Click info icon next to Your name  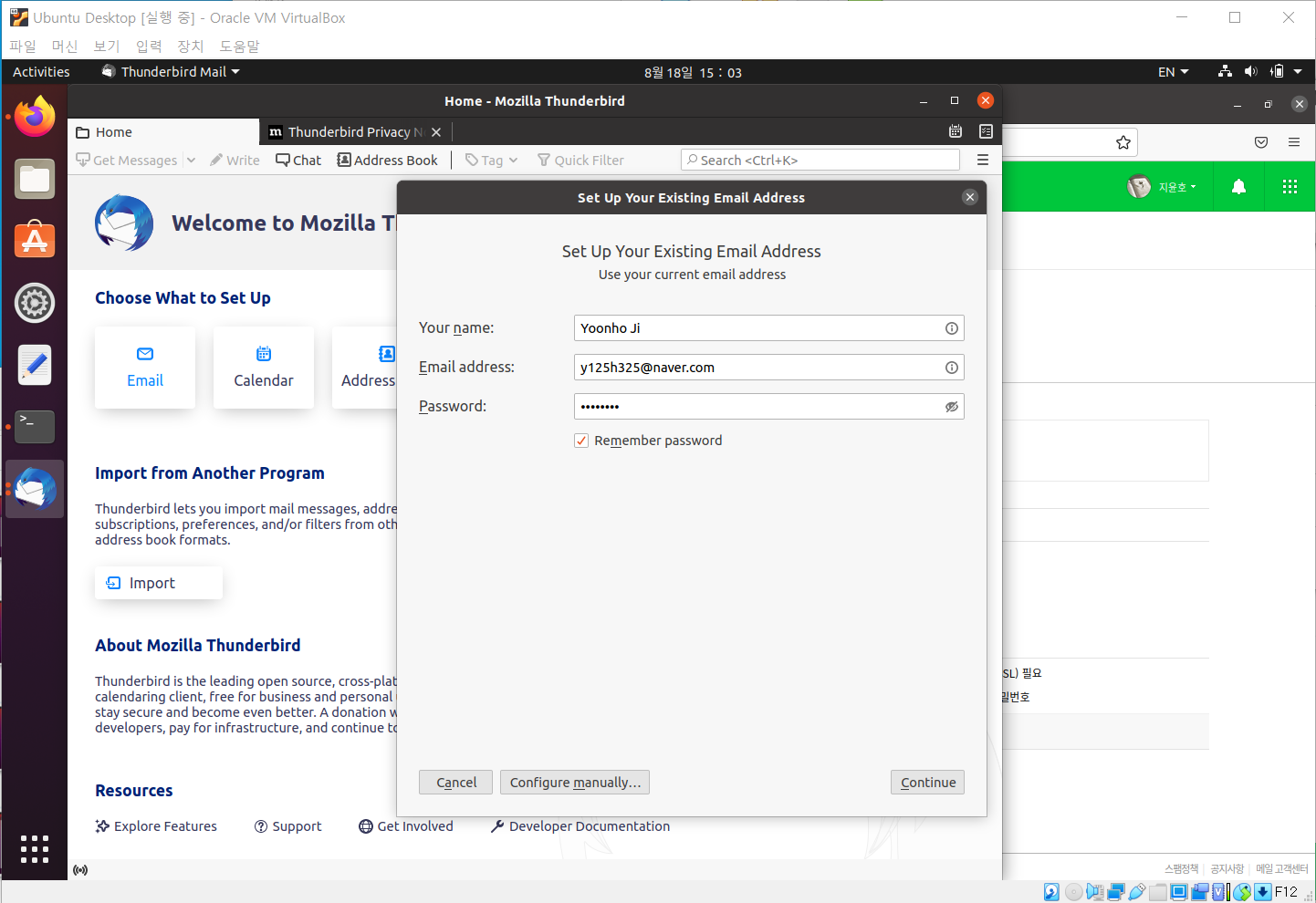(952, 328)
